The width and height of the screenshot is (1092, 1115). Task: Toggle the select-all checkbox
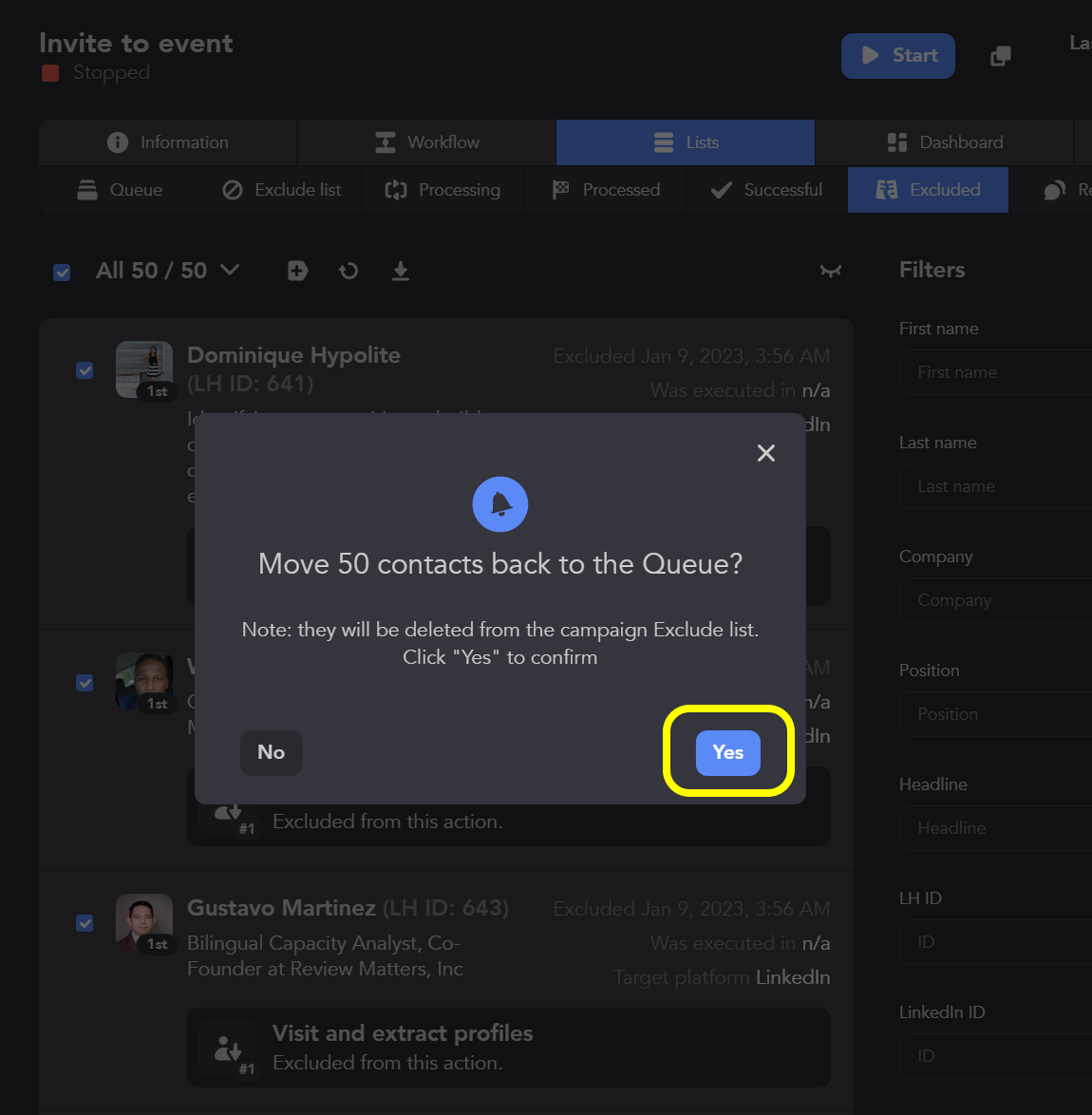(x=62, y=272)
